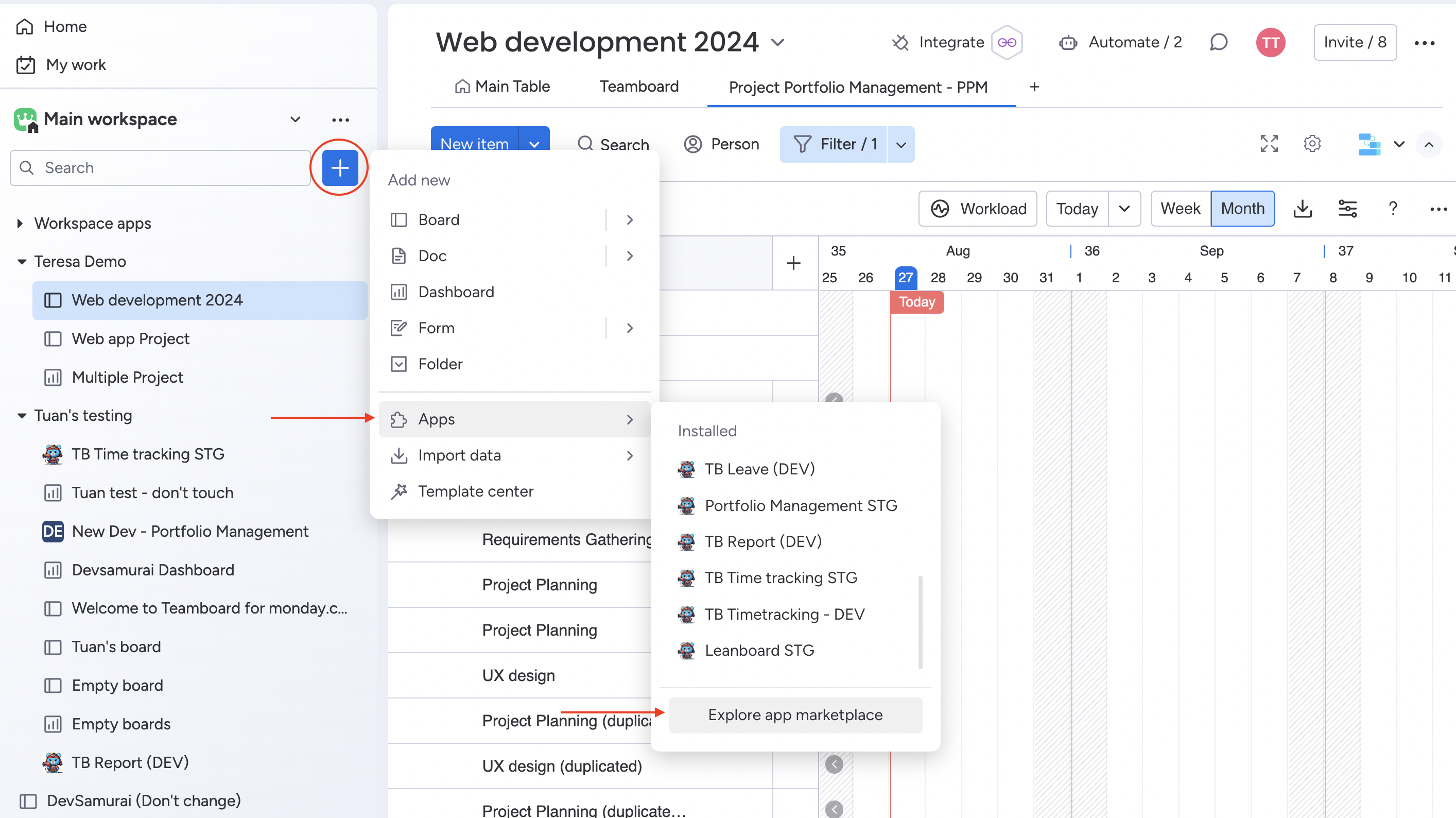Click Explore app marketplace button

[795, 715]
